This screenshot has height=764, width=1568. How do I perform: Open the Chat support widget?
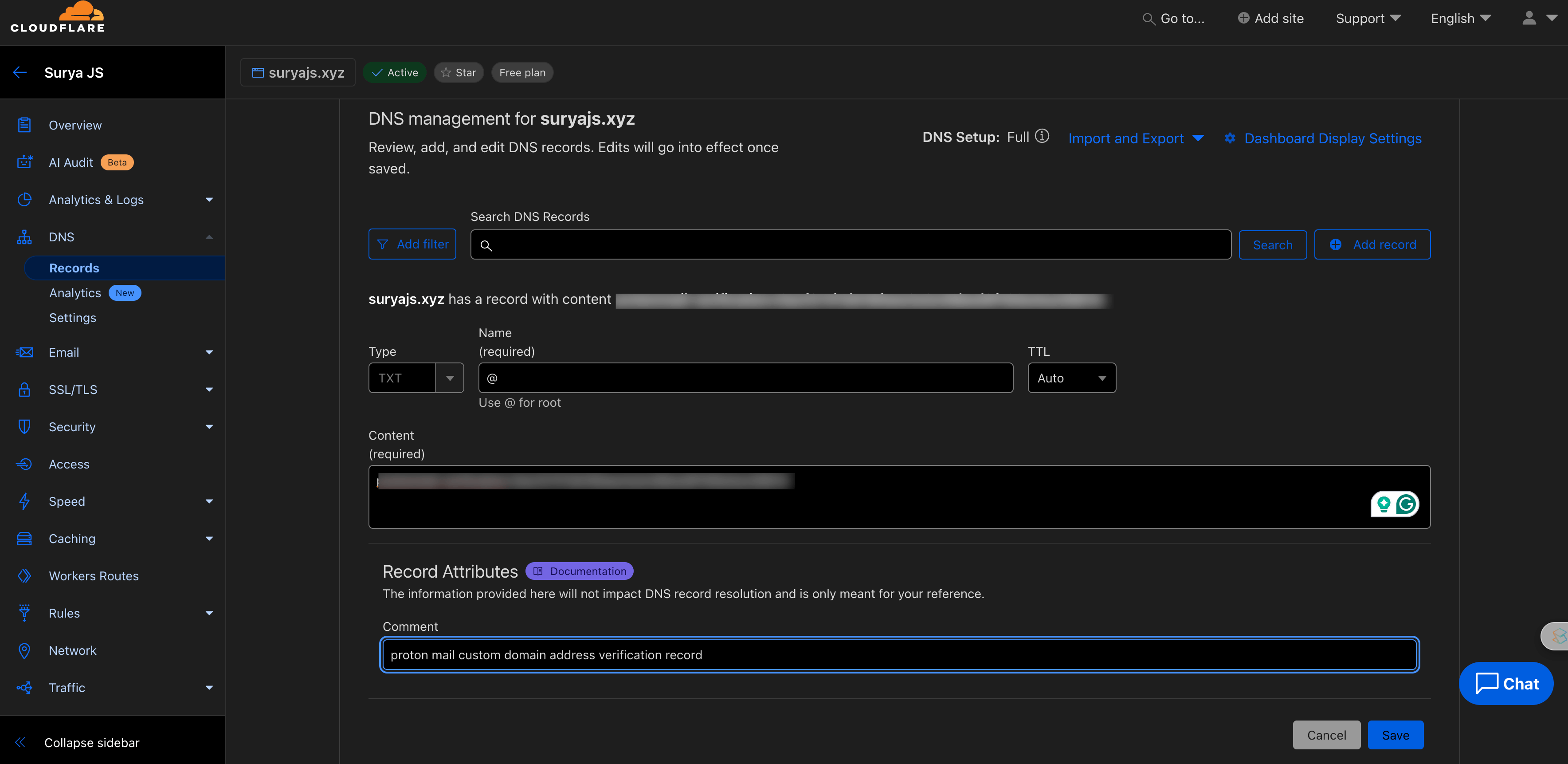pyautogui.click(x=1506, y=684)
